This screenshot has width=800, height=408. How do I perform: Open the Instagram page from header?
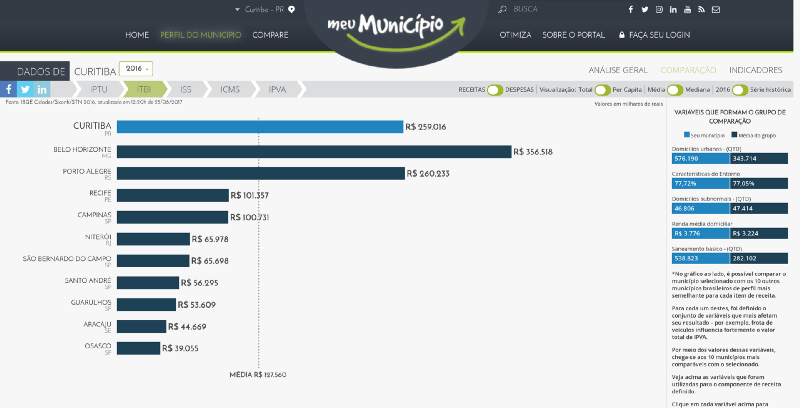[659, 9]
